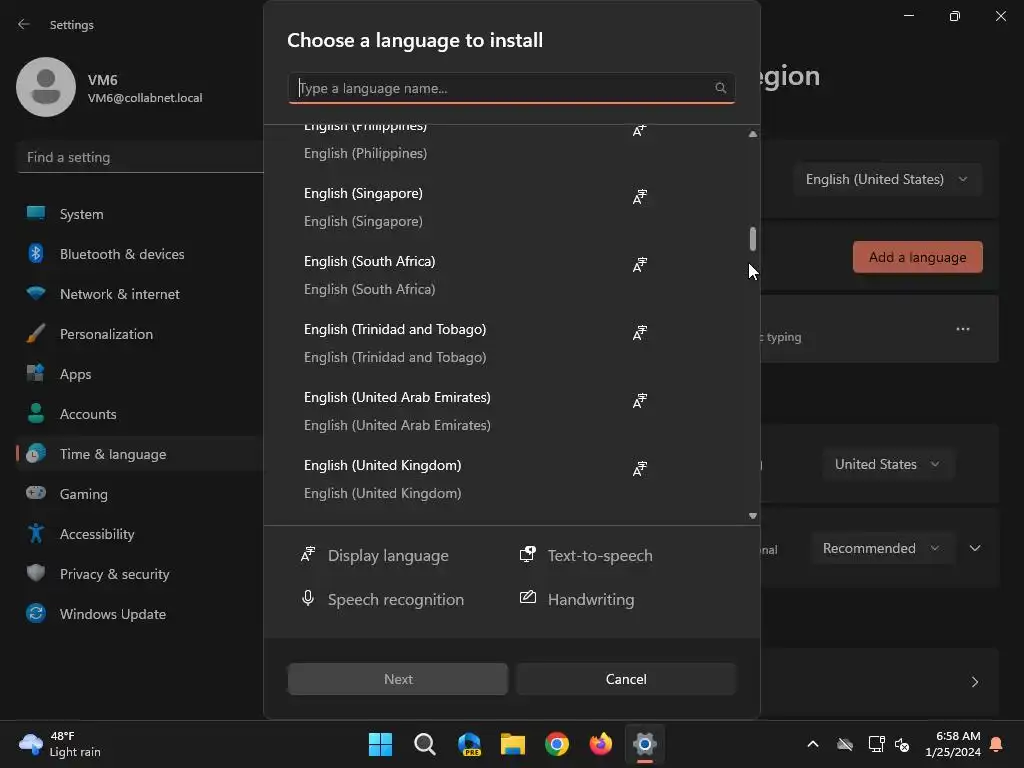The width and height of the screenshot is (1024, 768).
Task: Click the network status tray icon
Action: pos(876,744)
